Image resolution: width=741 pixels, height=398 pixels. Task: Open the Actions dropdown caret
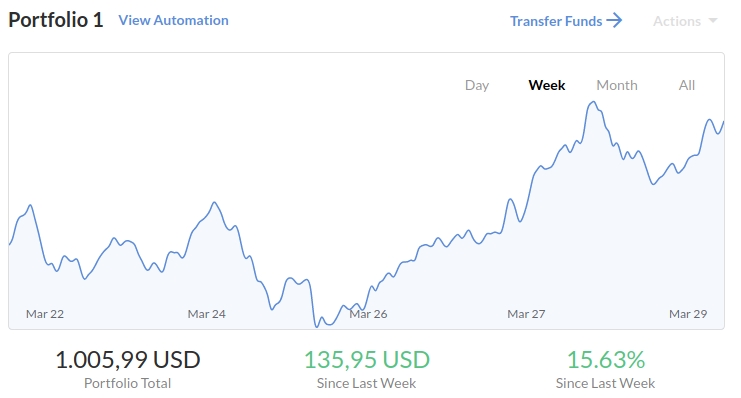tap(713, 21)
